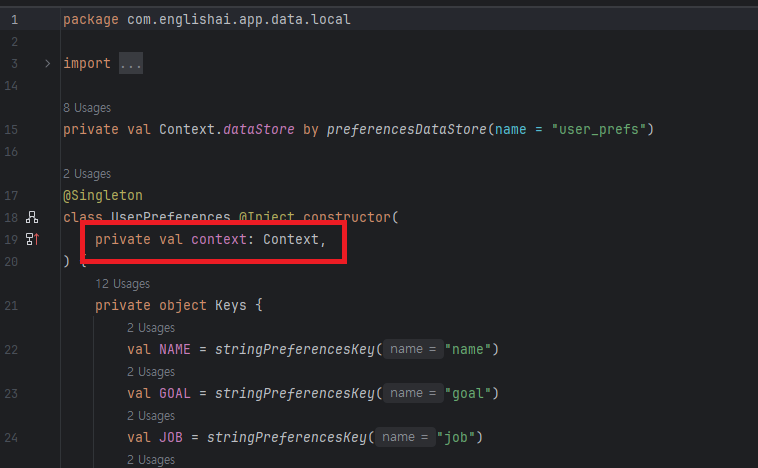The width and height of the screenshot is (758, 468).
Task: Click the NAME constant
Action: coord(175,350)
